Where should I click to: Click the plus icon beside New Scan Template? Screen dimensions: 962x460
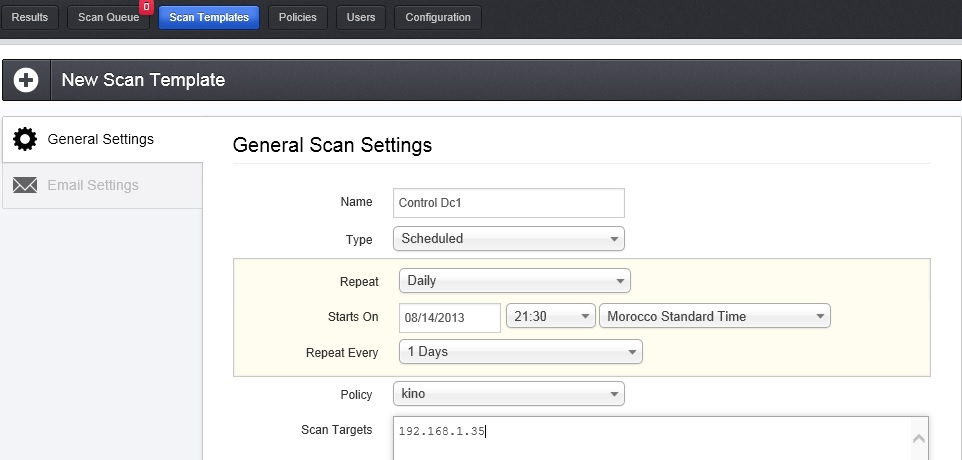[x=26, y=80]
